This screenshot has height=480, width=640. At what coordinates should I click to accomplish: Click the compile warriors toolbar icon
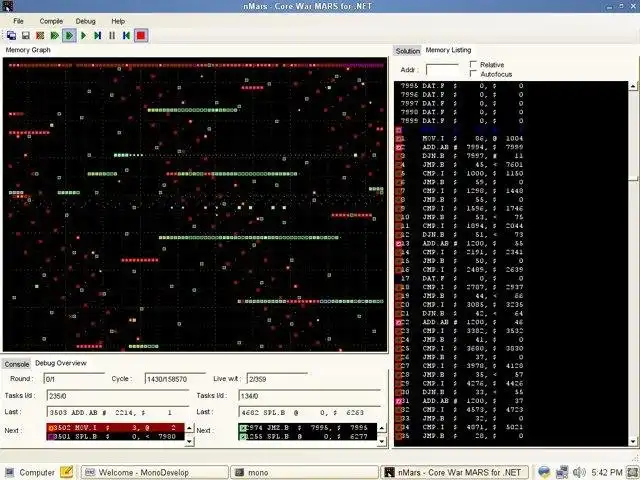[40, 36]
